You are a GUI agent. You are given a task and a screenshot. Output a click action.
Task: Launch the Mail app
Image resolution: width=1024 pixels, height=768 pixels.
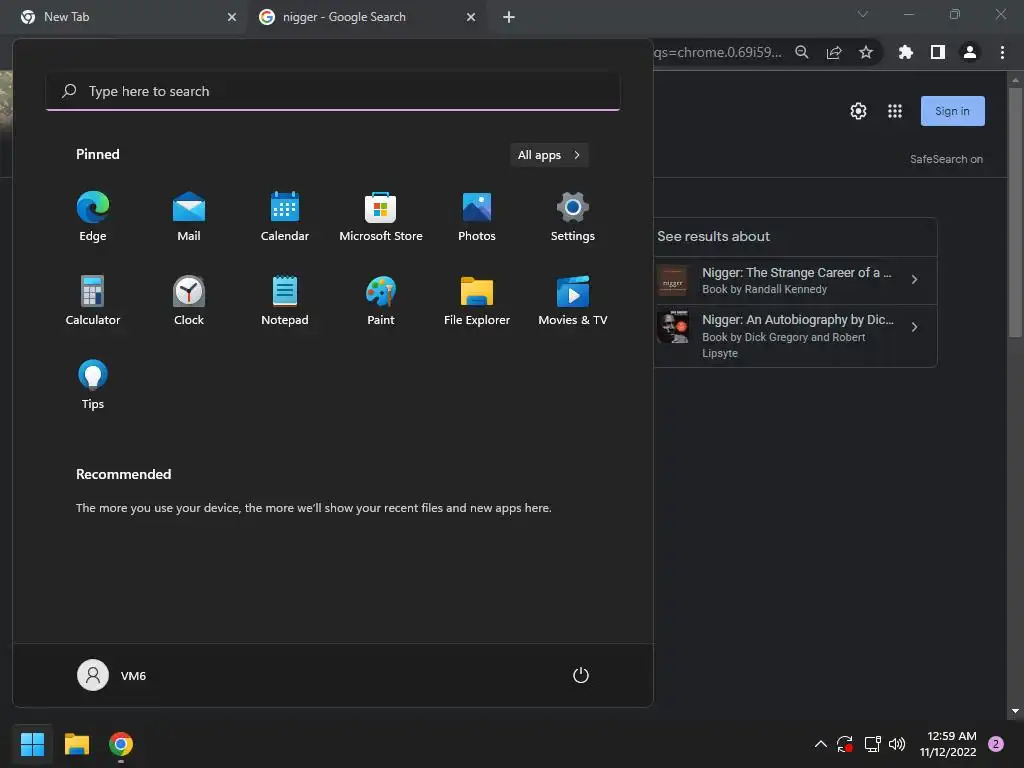coord(189,217)
